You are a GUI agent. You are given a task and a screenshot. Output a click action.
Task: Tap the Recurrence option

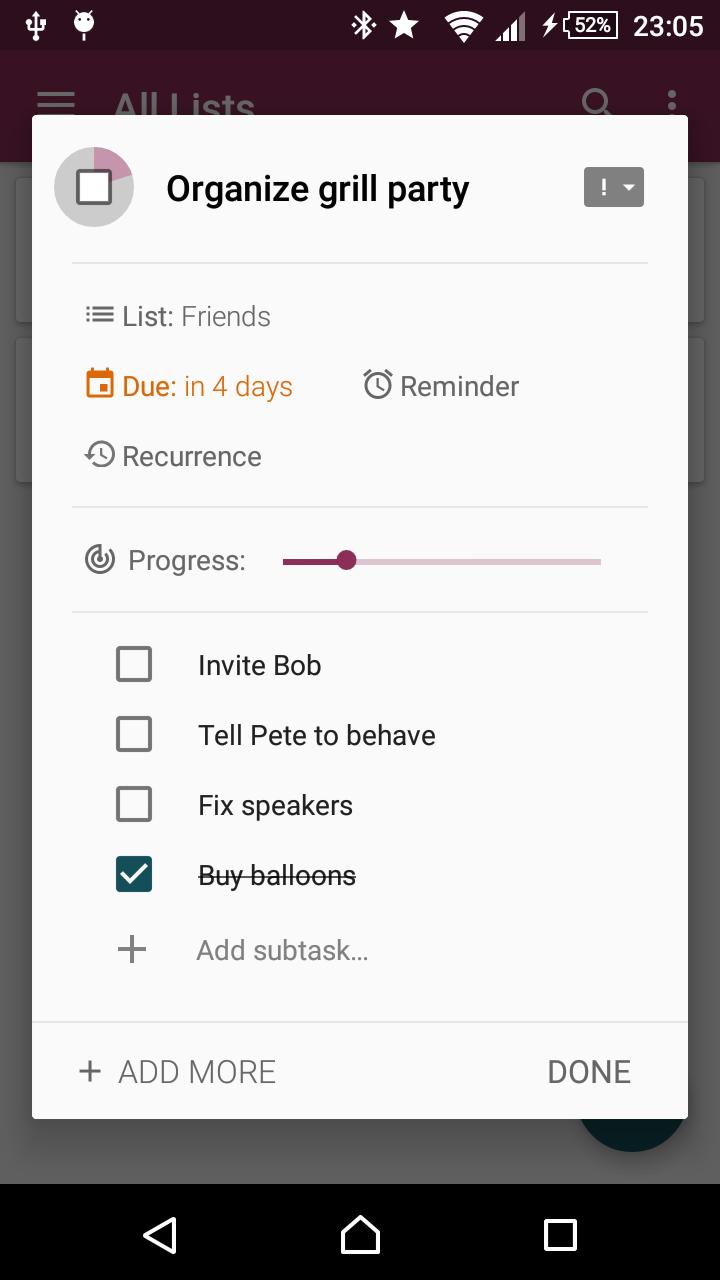coord(191,456)
